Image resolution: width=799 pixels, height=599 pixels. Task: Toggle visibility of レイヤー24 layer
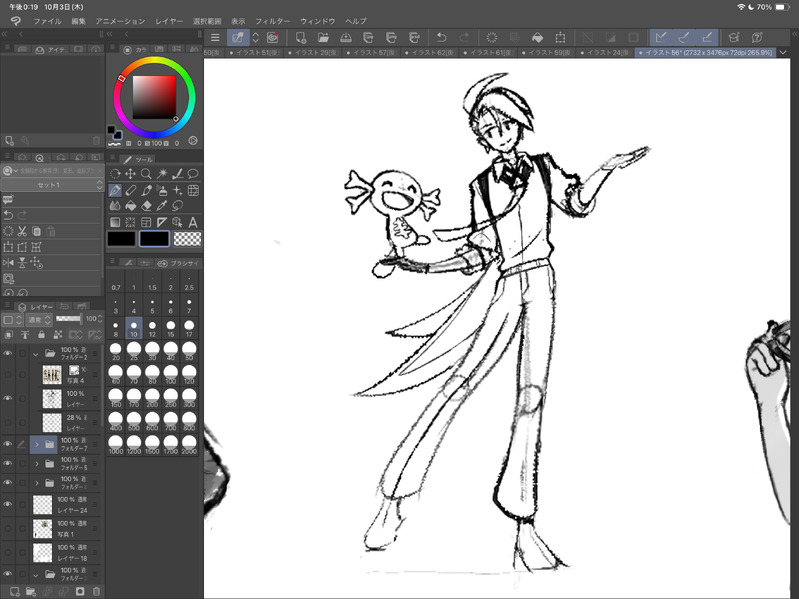point(8,504)
